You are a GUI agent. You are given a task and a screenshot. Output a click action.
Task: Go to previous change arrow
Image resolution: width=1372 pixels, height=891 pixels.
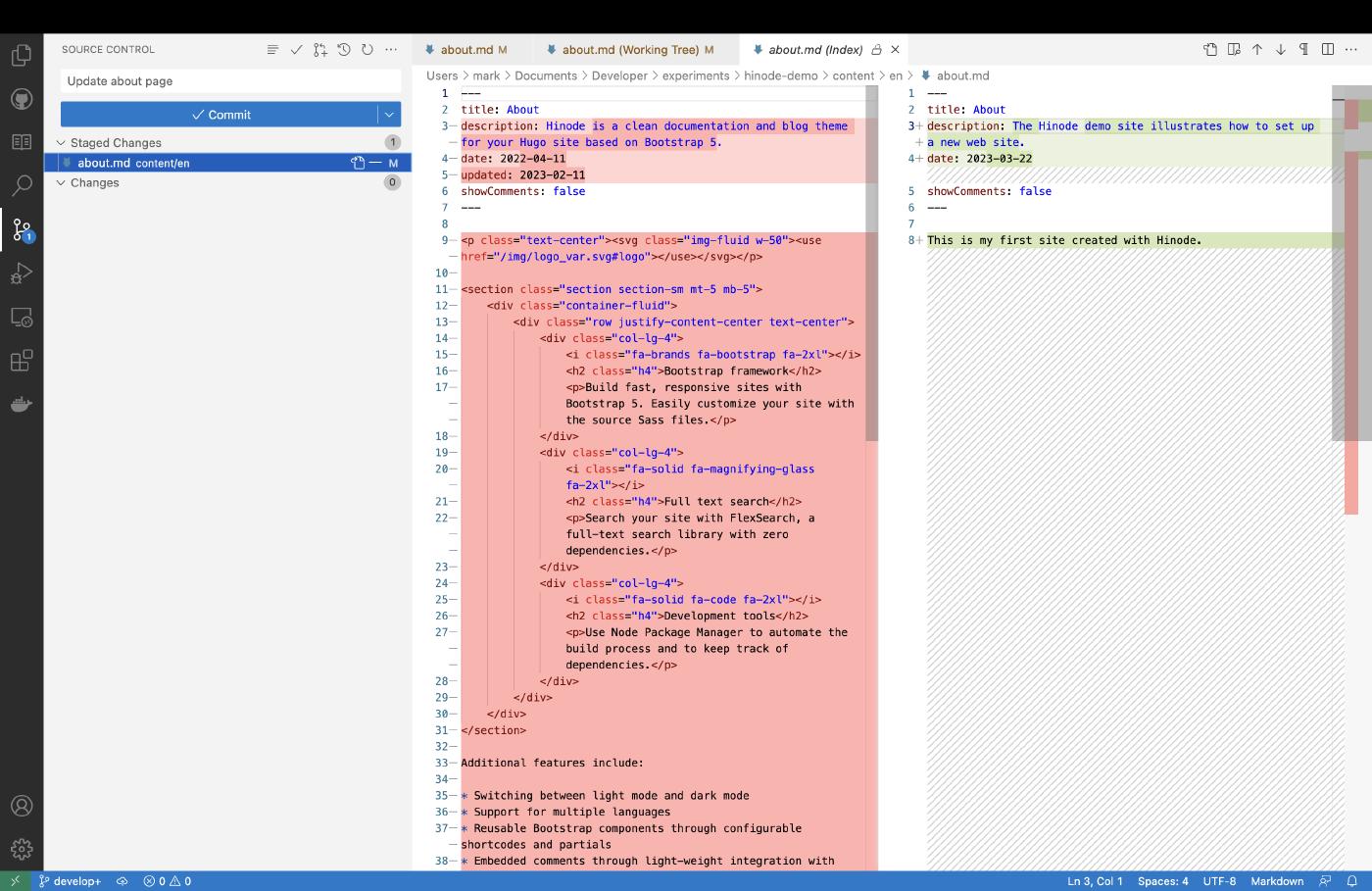coord(1257,49)
